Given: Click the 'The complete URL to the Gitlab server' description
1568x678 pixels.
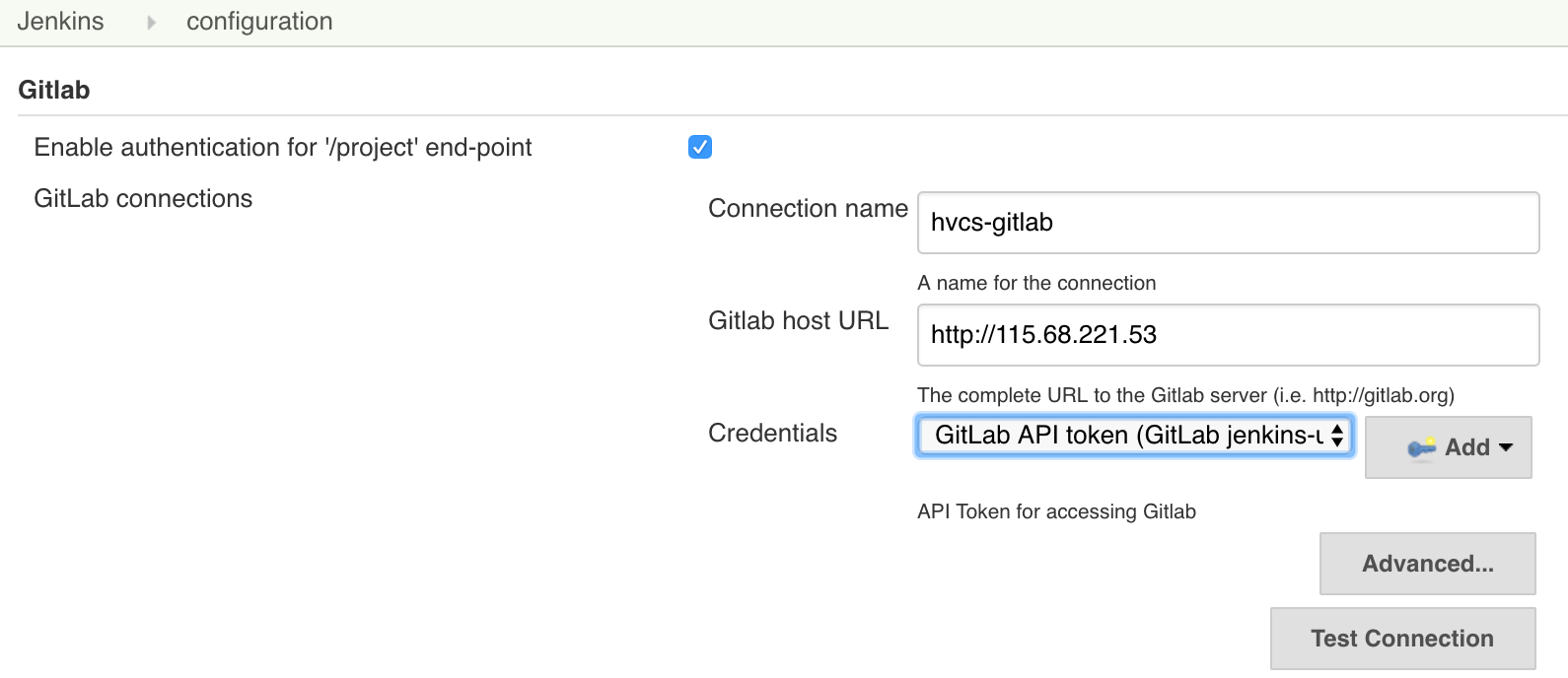Looking at the screenshot, I should [1185, 395].
